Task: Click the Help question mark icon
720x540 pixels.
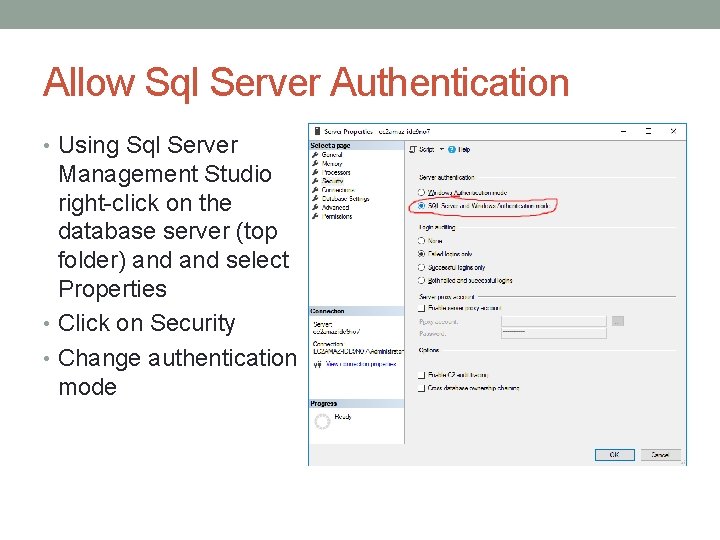Action: click(452, 149)
